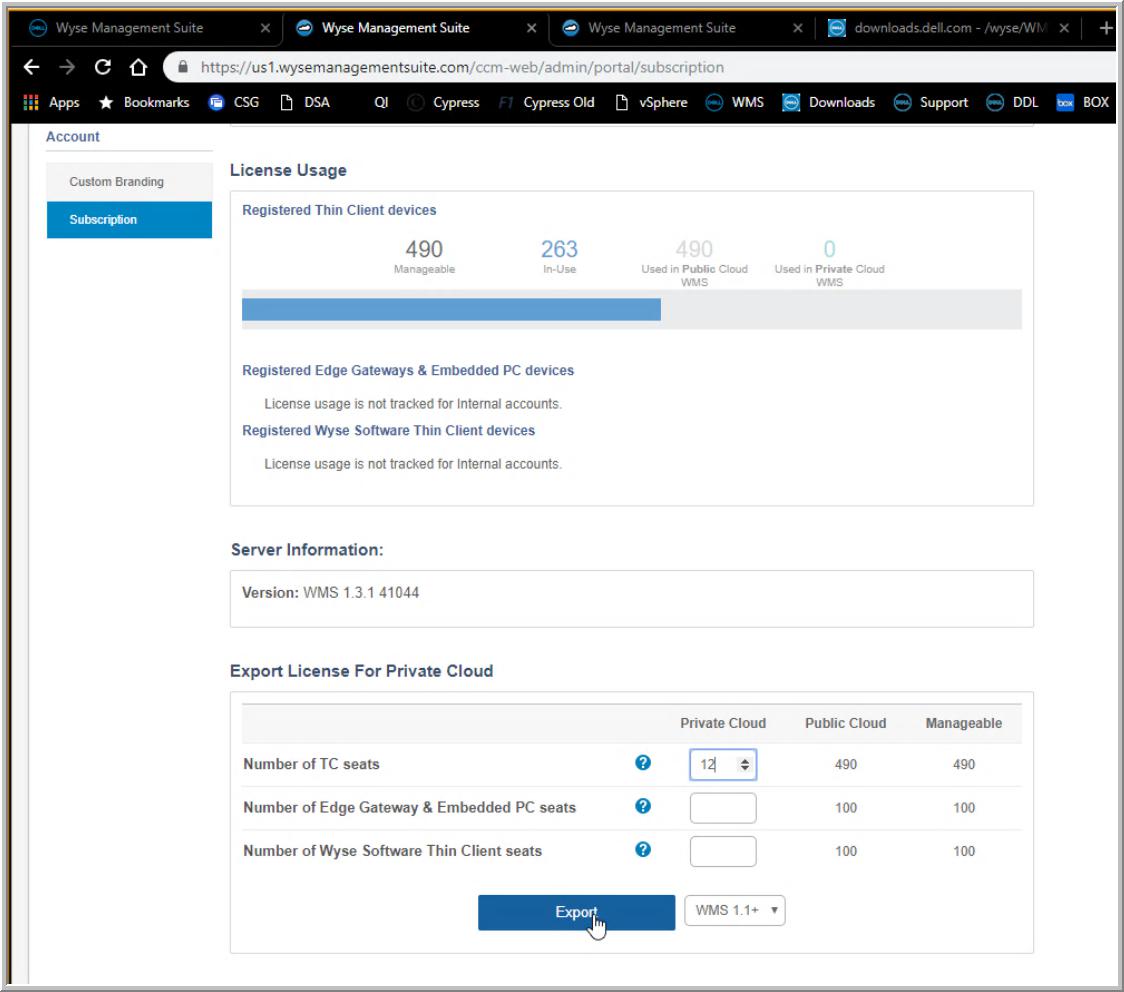Click the 490 Used in Public Cloud count
The image size is (1124, 992).
coord(694,249)
